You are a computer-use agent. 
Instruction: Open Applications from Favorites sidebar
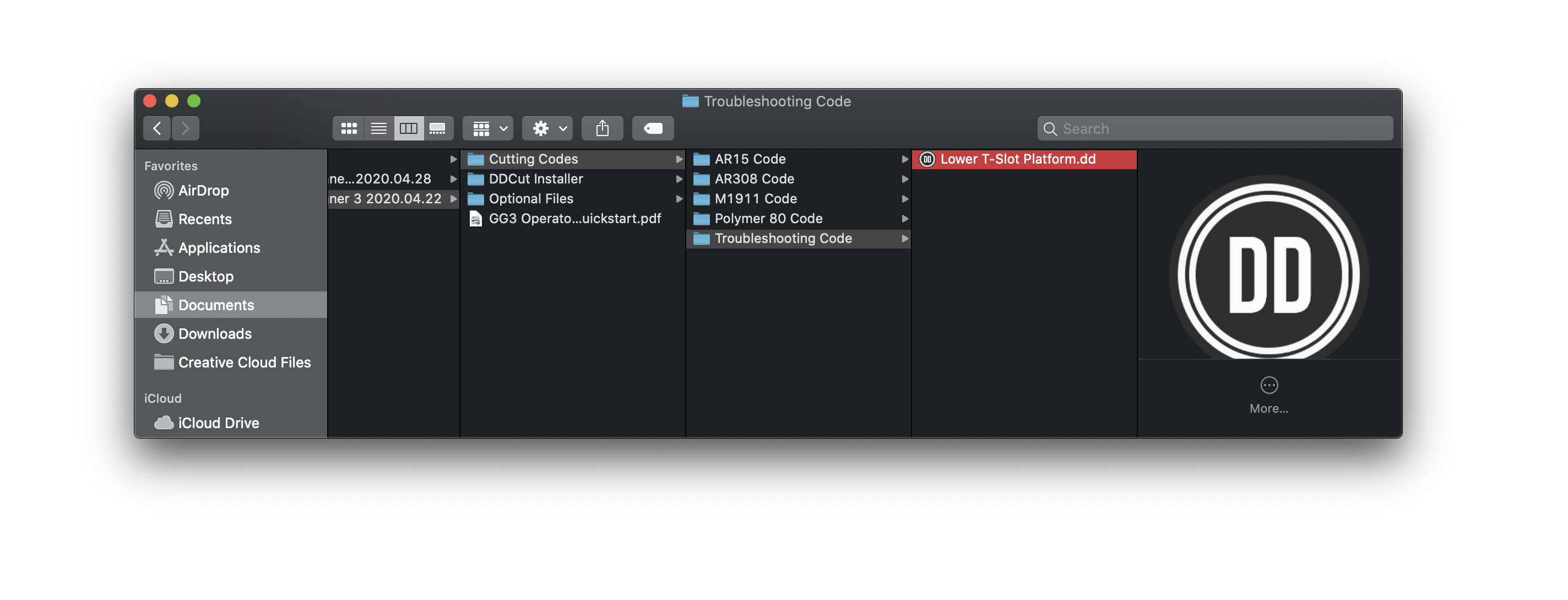[219, 248]
